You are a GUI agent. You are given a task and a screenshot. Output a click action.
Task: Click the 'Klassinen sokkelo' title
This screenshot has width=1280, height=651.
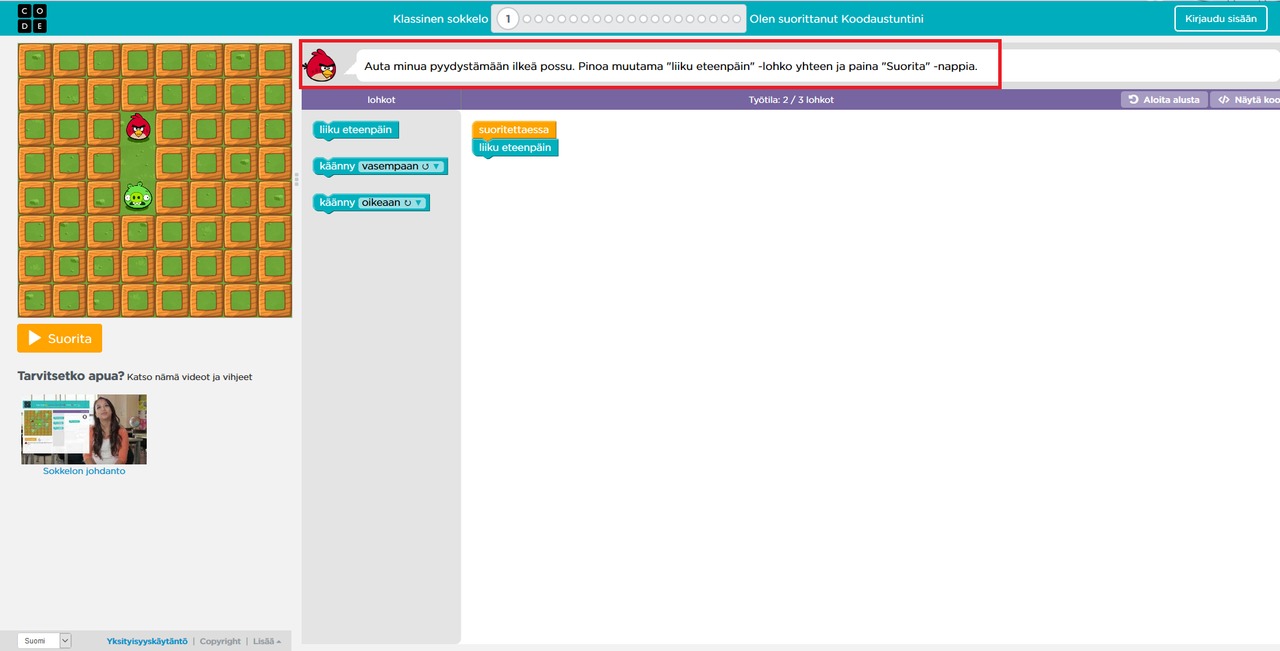pyautogui.click(x=441, y=18)
